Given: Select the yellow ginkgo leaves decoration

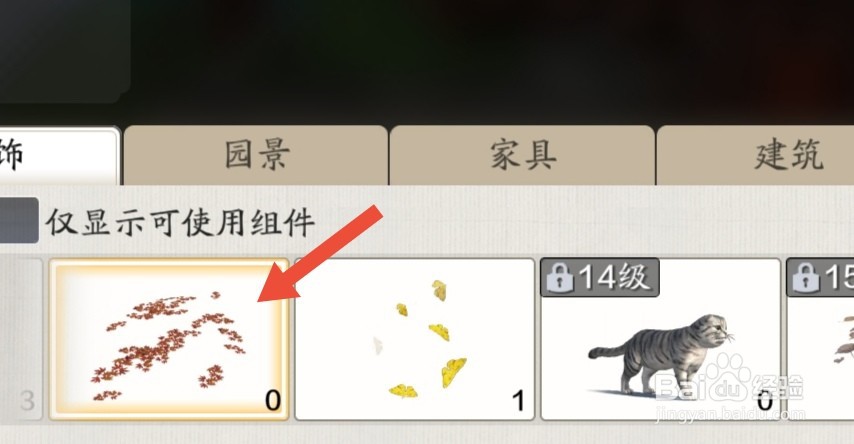Looking at the screenshot, I should click(x=414, y=339).
